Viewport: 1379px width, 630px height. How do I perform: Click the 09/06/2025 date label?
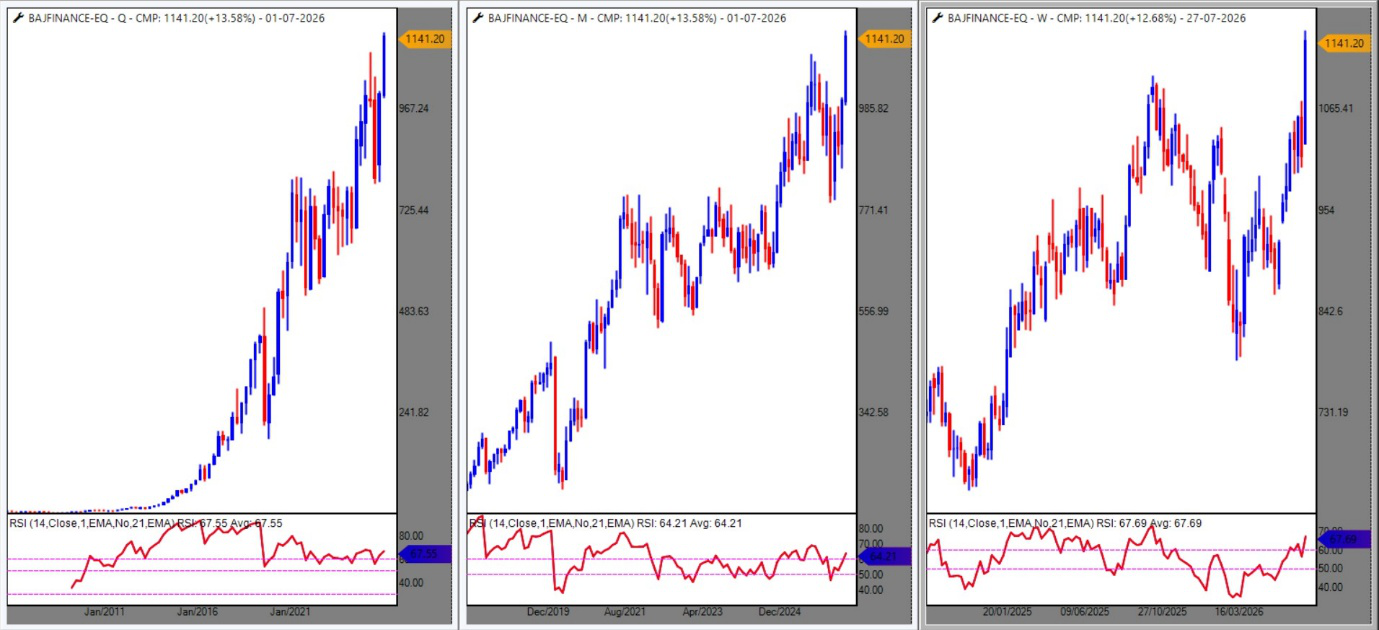coord(1085,612)
